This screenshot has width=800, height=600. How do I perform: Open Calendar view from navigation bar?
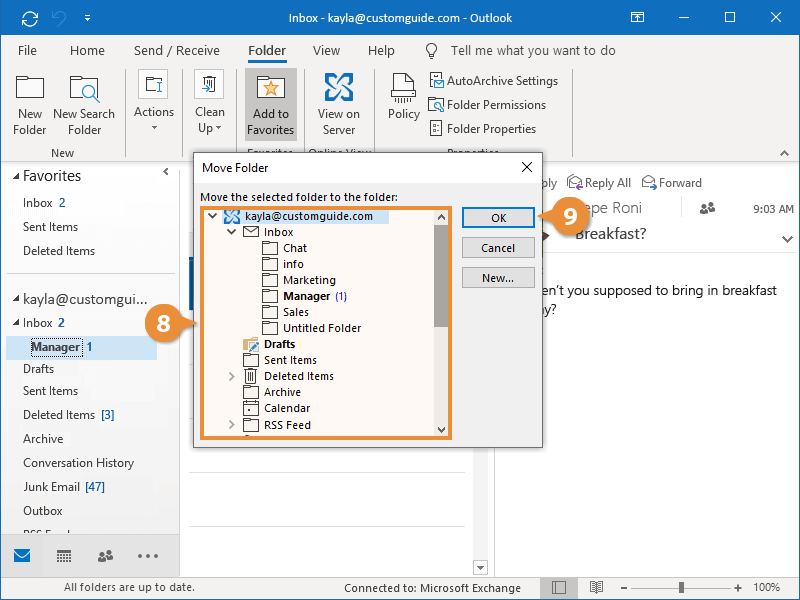pos(62,555)
